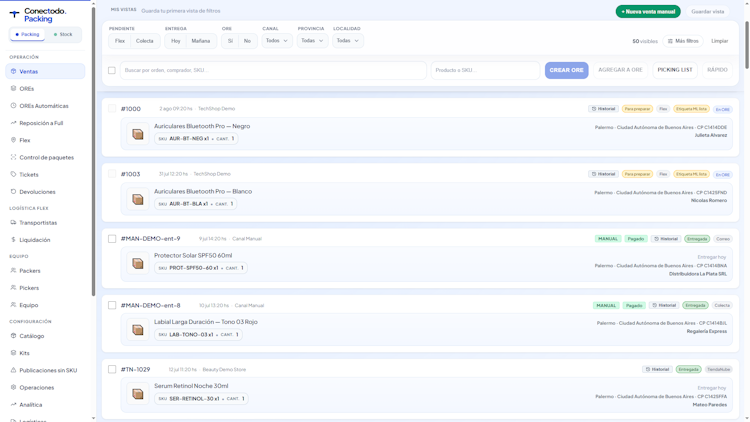This screenshot has height=422, width=750.
Task: Click the Transportistas truck icon
Action: pos(13,222)
